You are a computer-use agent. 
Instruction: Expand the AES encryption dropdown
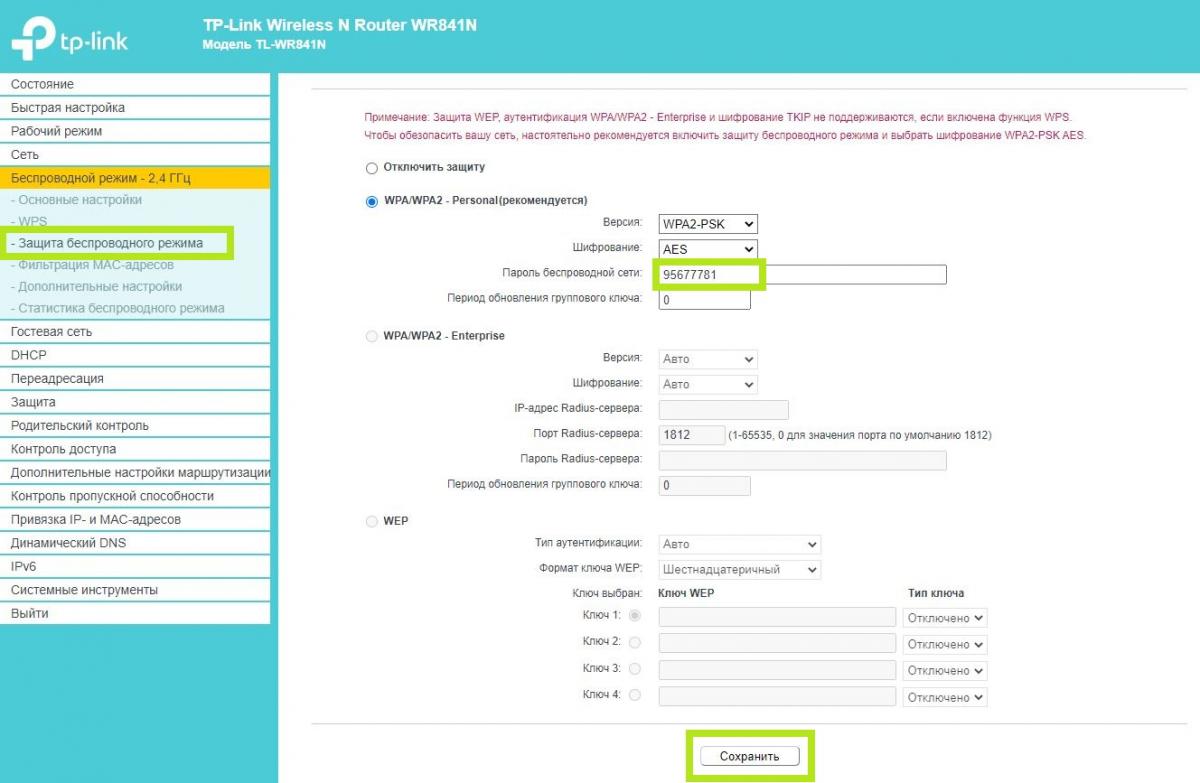click(x=708, y=249)
